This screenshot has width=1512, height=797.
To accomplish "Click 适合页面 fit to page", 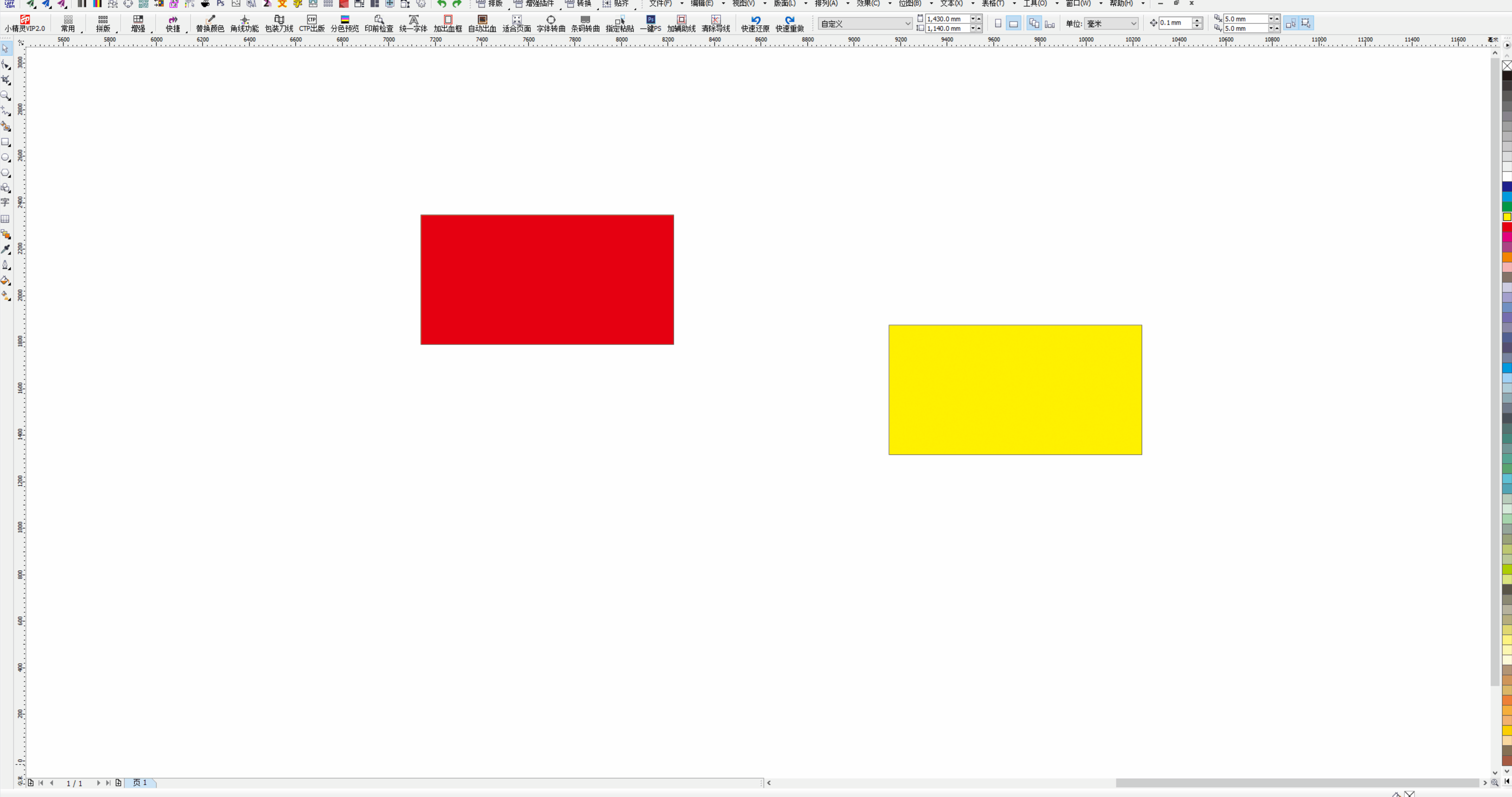I will [x=516, y=23].
